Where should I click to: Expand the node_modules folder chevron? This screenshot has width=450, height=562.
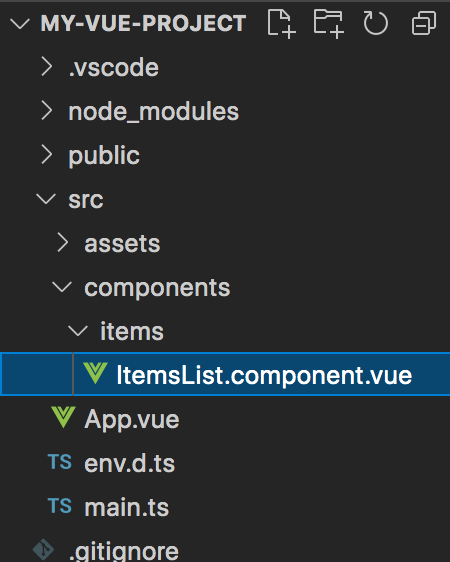tap(47, 110)
